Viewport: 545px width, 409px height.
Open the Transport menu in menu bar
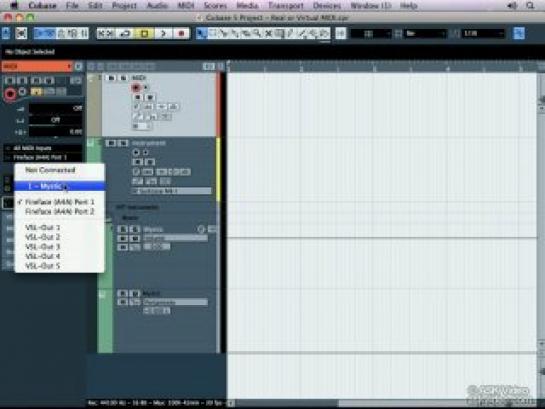pos(286,6)
